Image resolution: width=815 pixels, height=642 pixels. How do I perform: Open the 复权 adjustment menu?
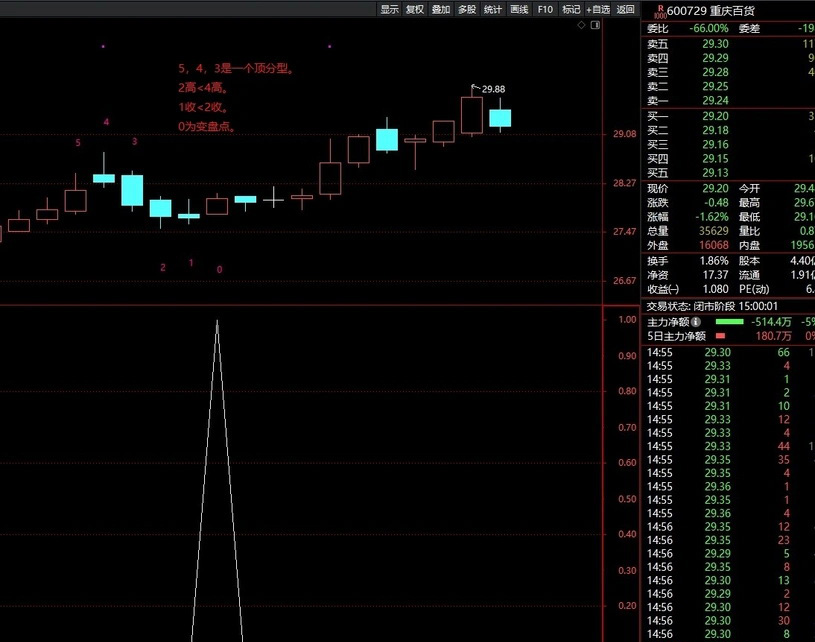415,9
